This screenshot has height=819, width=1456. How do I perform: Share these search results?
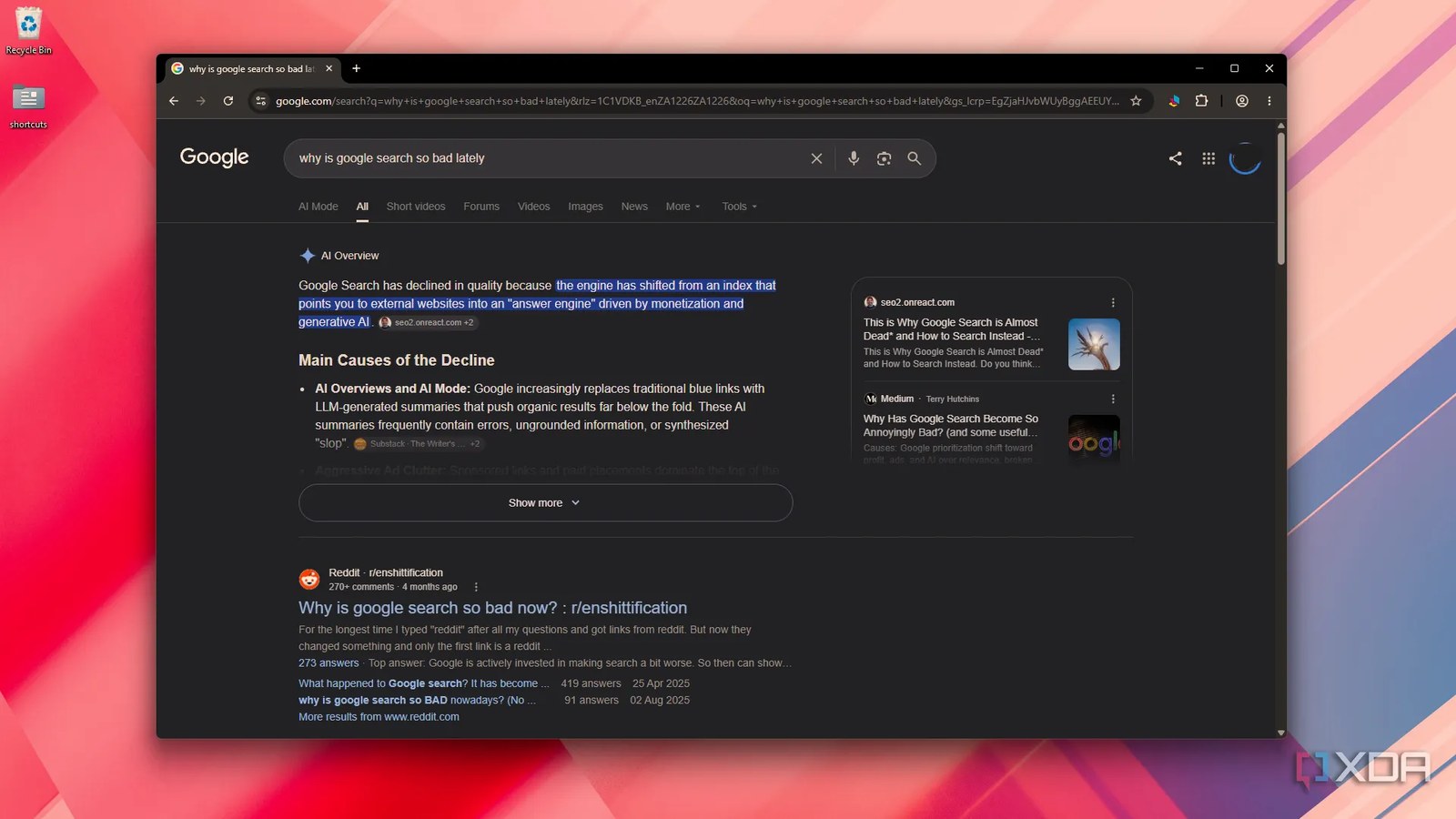pyautogui.click(x=1176, y=158)
